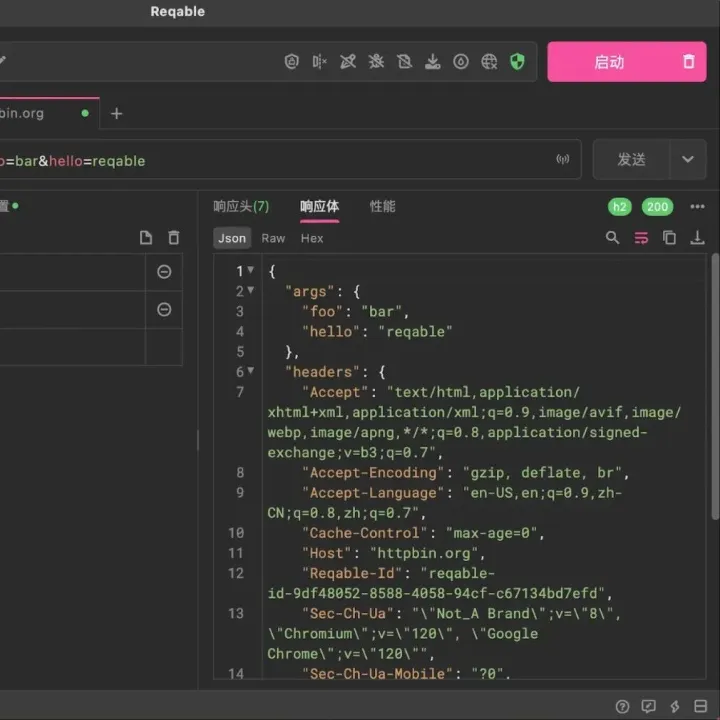Click the SSL proxy lock shield icon

pyautogui.click(x=292, y=62)
